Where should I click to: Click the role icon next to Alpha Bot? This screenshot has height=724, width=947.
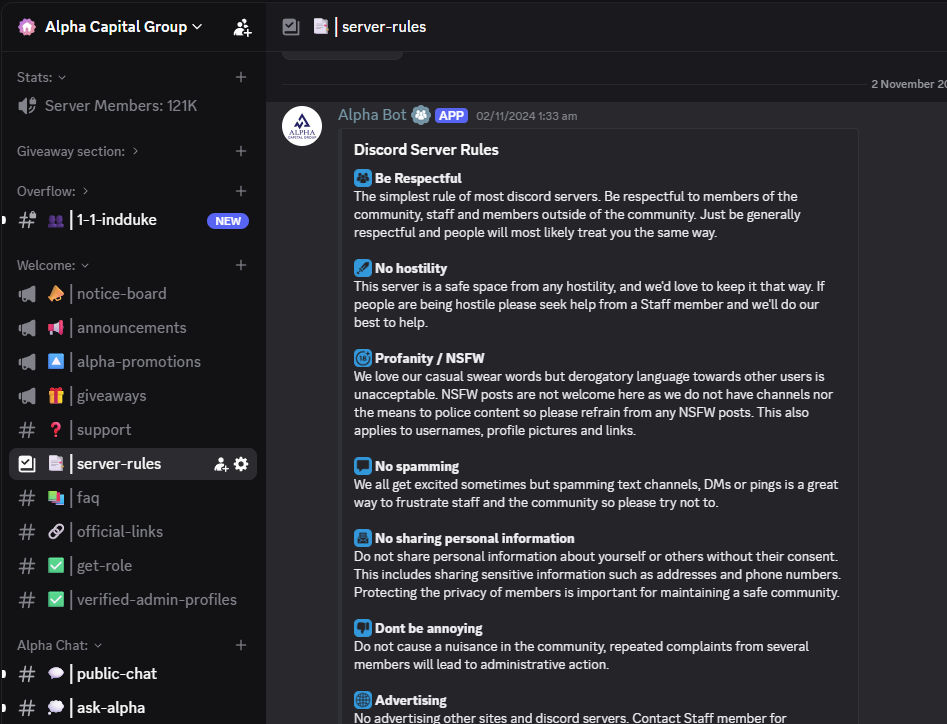421,115
